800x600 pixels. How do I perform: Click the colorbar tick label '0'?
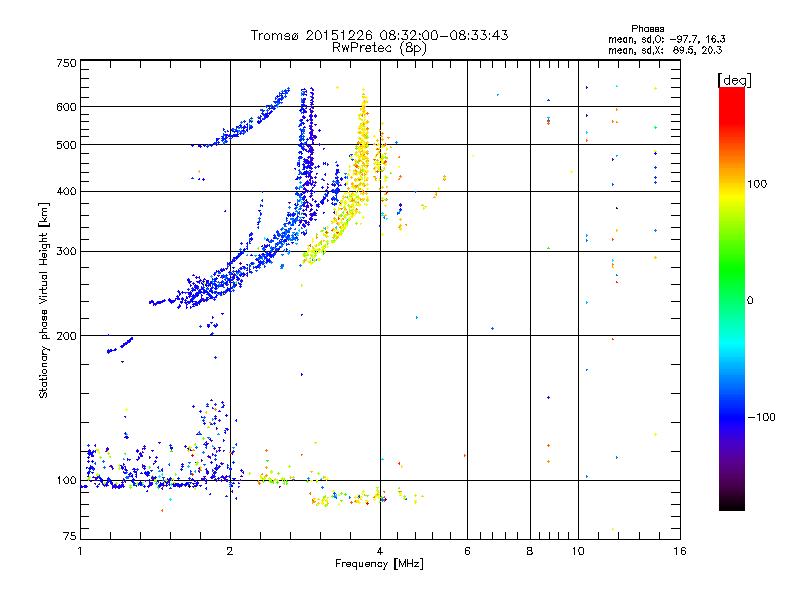(750, 301)
